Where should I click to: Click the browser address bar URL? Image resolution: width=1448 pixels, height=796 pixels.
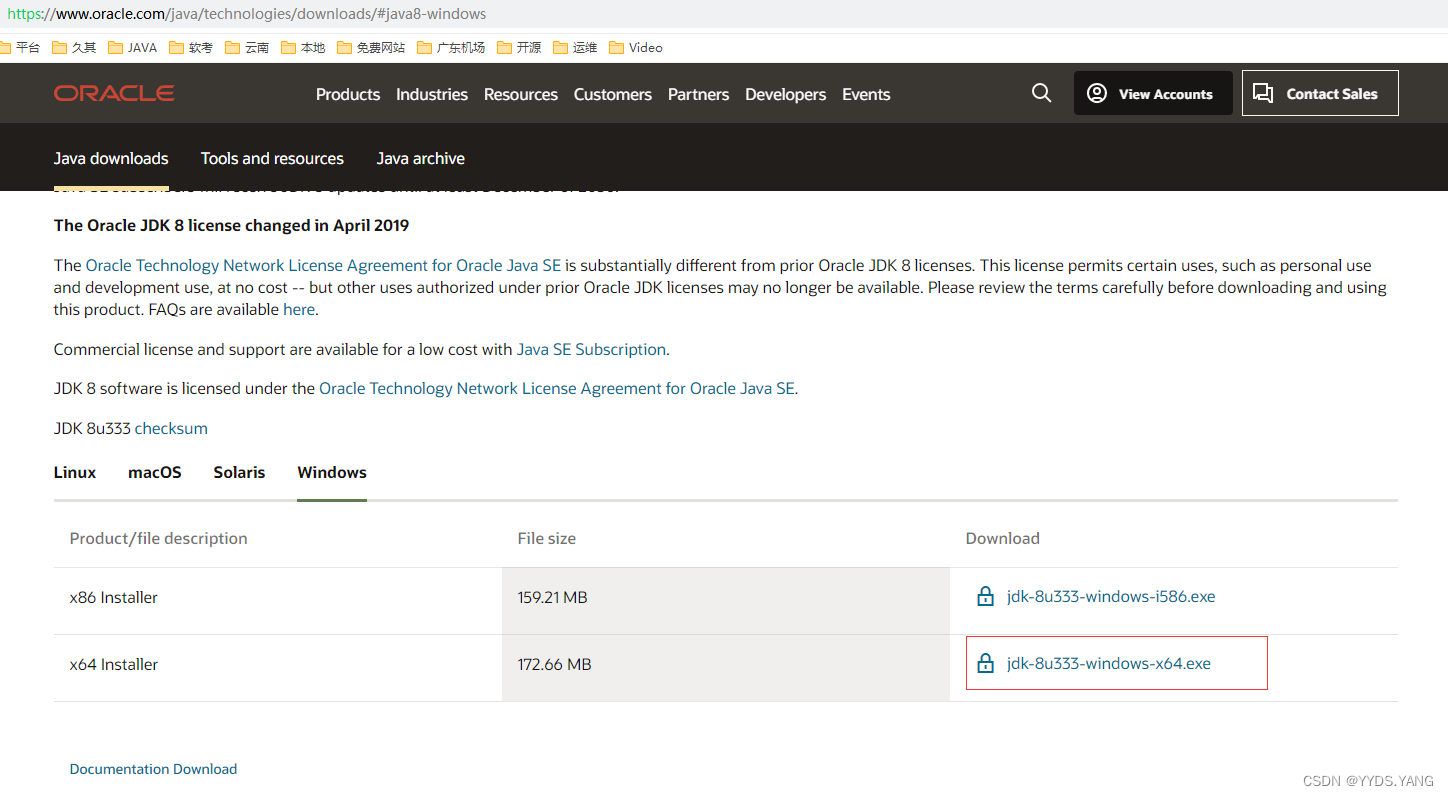click(247, 14)
